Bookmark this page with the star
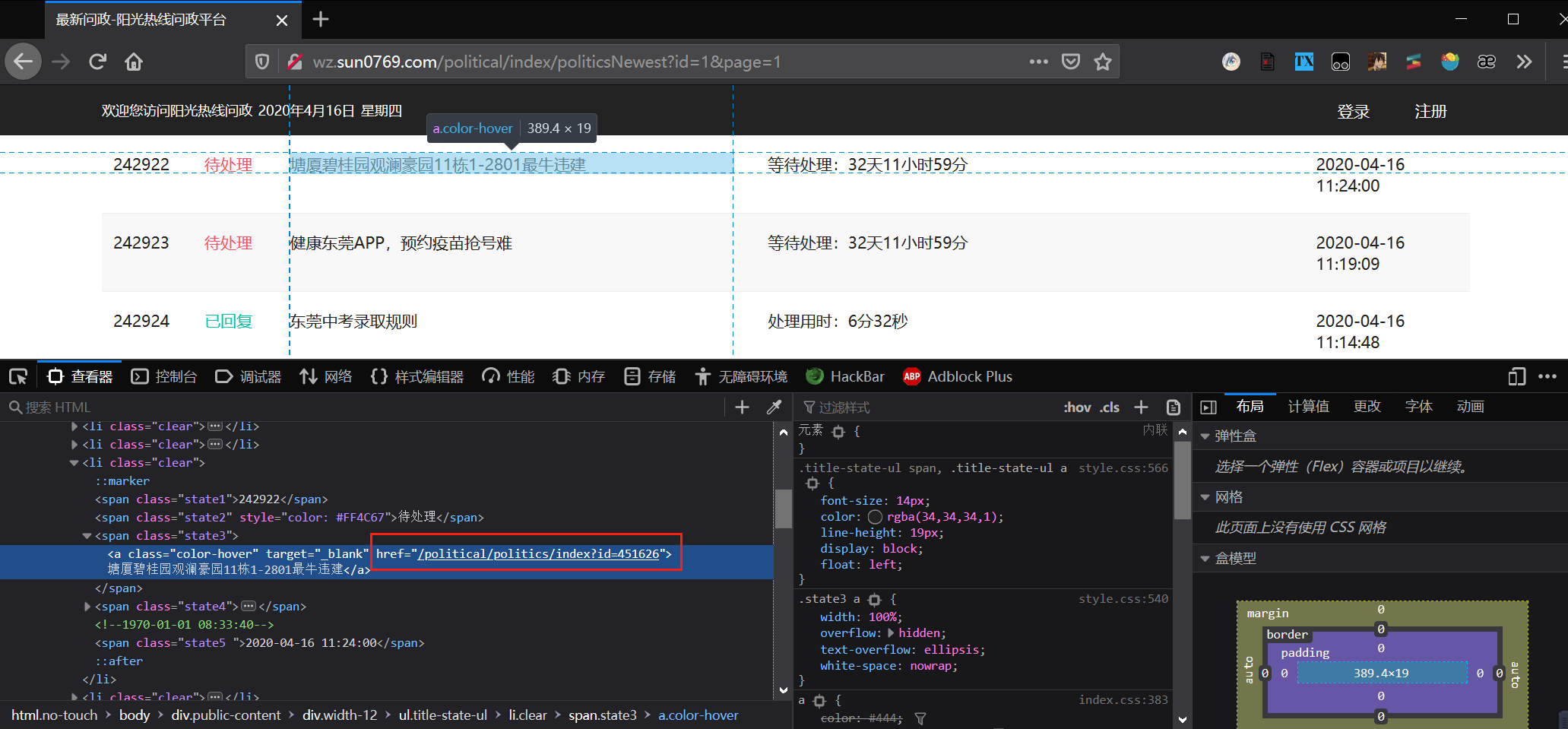 1103,62
